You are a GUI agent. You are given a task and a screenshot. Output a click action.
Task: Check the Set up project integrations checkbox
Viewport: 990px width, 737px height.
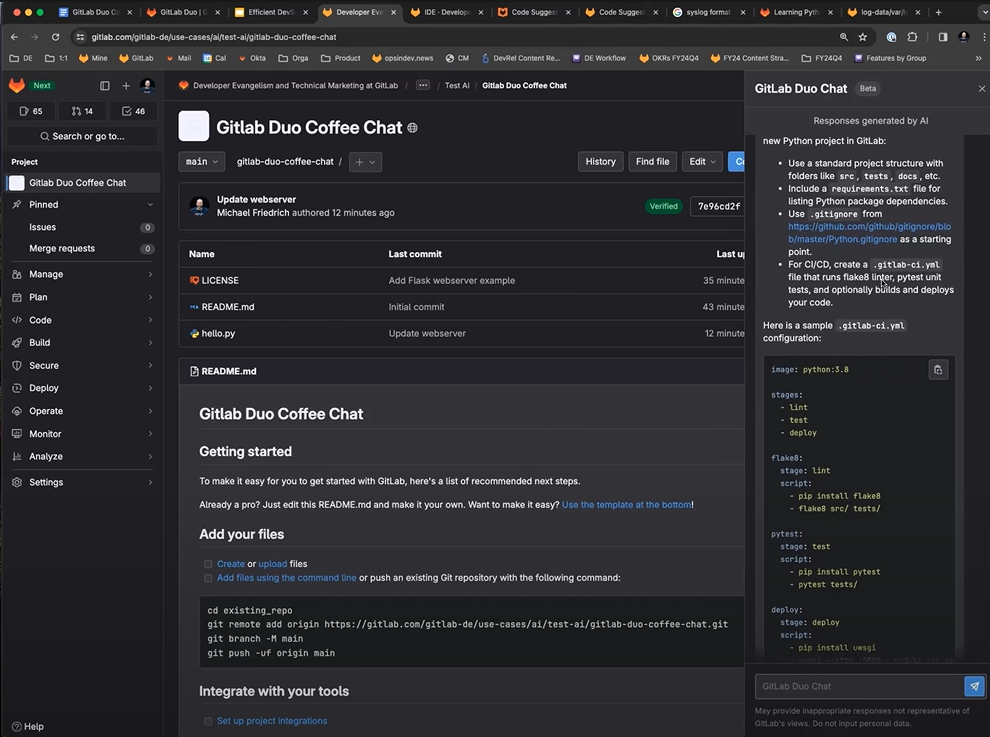tap(208, 721)
